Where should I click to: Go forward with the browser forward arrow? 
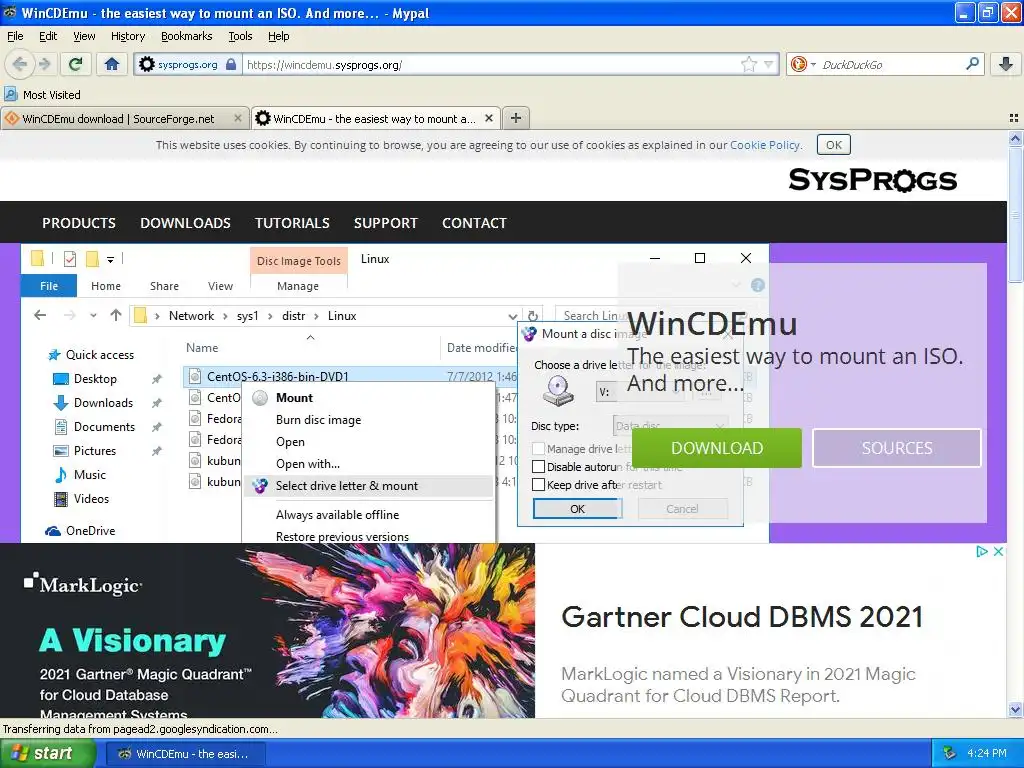(44, 64)
